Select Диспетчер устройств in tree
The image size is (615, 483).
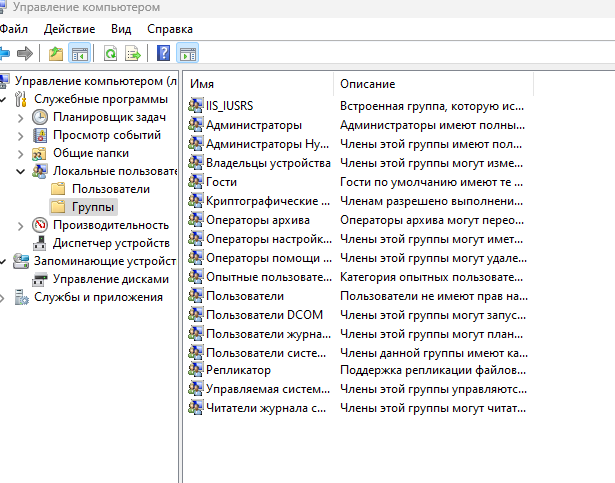(111, 243)
